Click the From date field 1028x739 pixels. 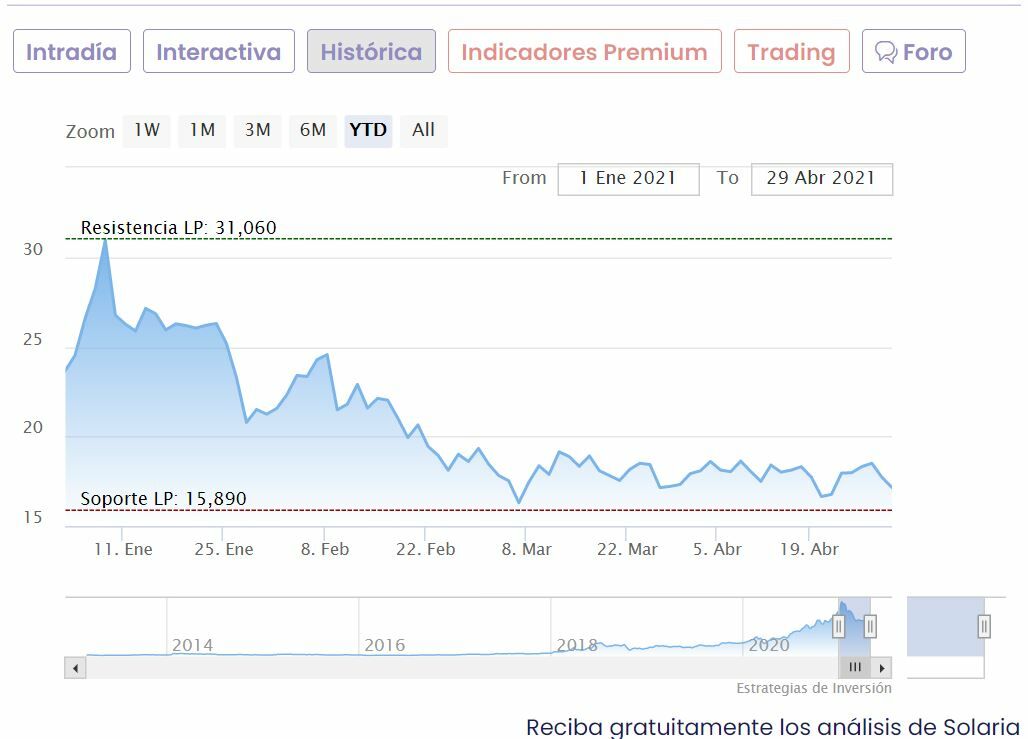coord(628,179)
